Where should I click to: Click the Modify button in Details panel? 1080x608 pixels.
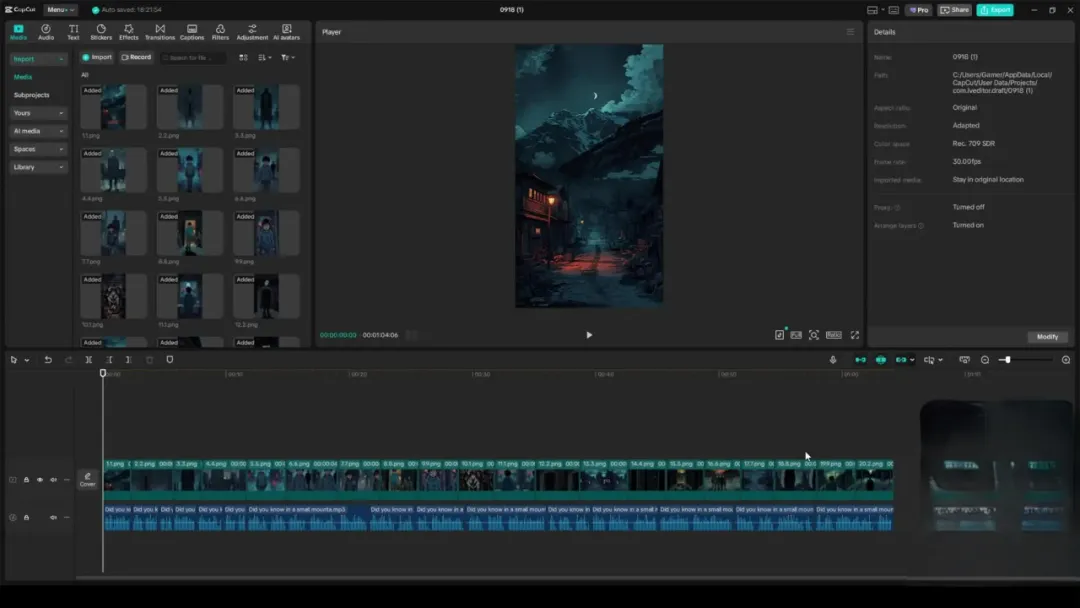click(x=1047, y=337)
